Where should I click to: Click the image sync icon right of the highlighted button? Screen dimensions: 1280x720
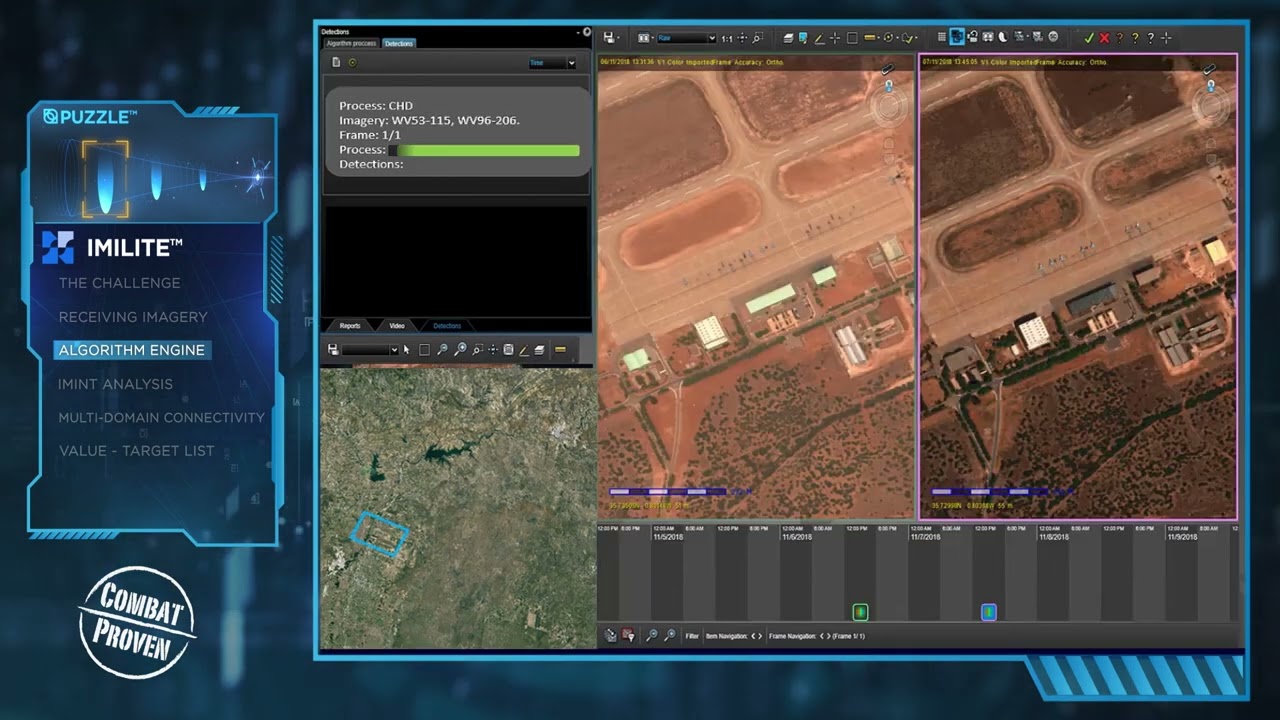pyautogui.click(x=972, y=37)
